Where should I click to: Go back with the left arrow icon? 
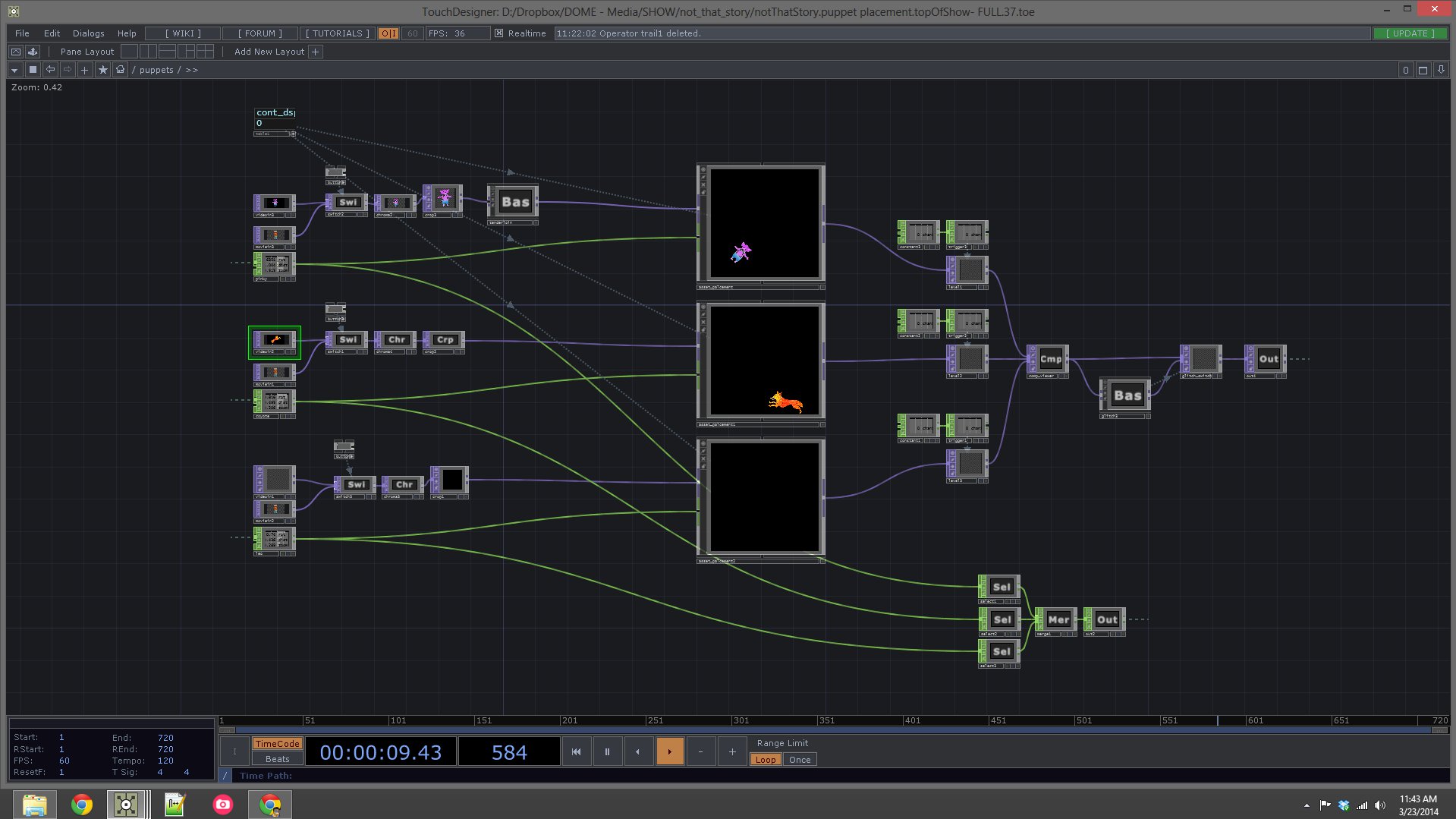pyautogui.click(x=50, y=70)
